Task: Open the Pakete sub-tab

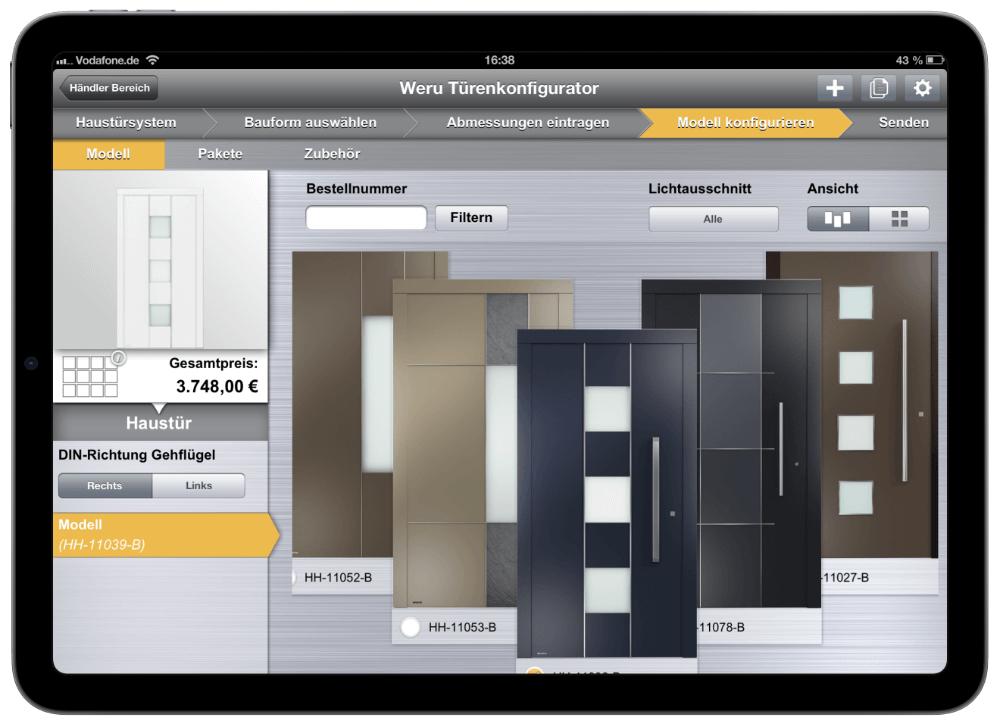Action: click(220, 154)
